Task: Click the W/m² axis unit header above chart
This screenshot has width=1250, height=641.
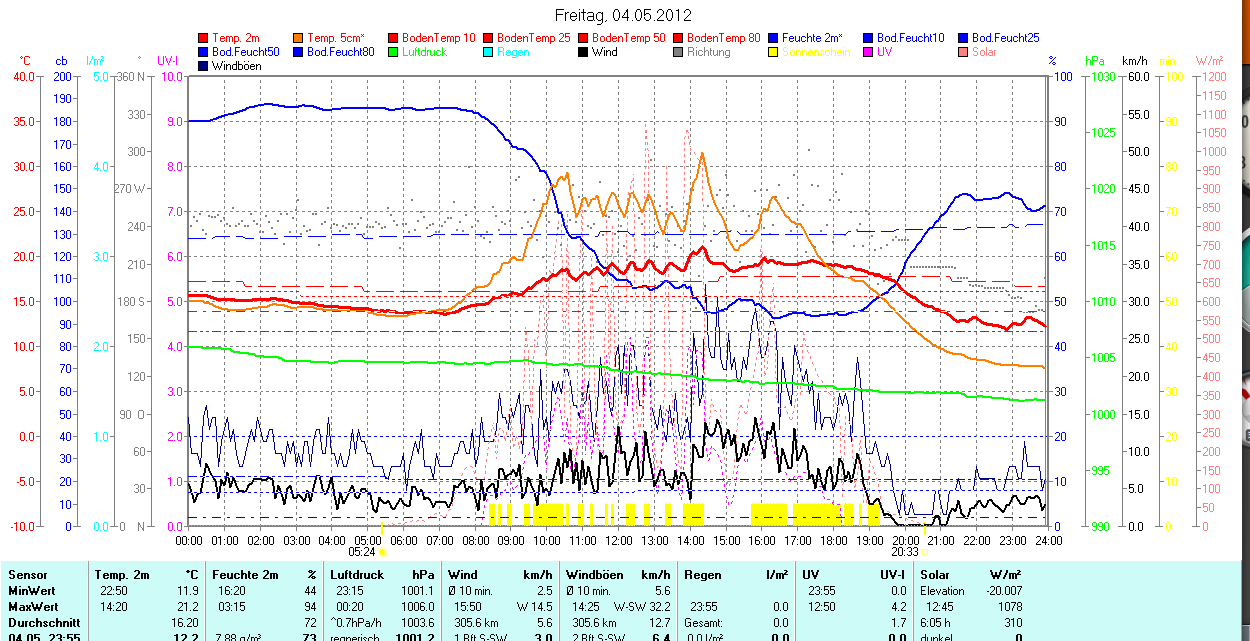Action: (x=1209, y=61)
